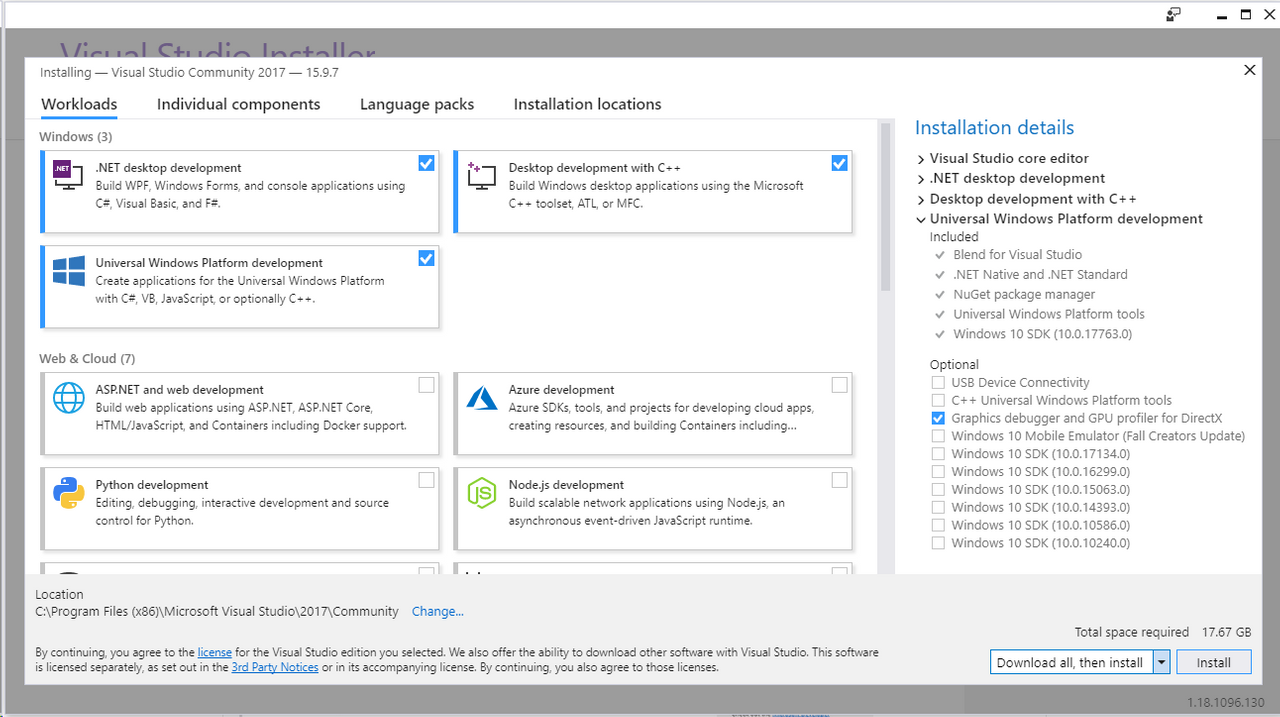Click the workloads list vertical scrollbar
This screenshot has width=1280, height=717.
pyautogui.click(x=885, y=208)
